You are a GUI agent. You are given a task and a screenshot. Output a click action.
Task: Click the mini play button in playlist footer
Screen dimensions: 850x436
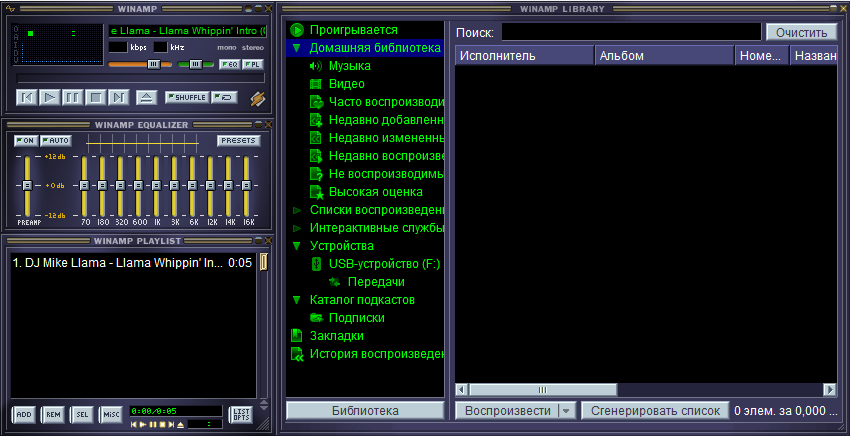pos(142,425)
